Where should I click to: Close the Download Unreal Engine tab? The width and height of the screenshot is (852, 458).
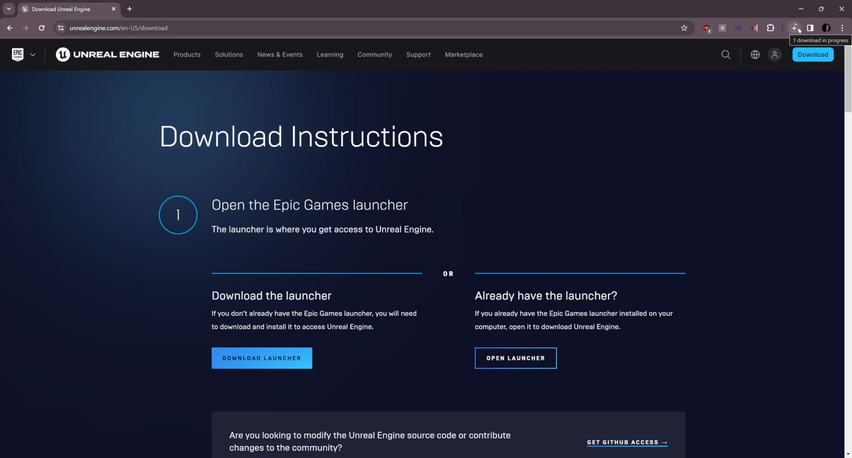(114, 9)
